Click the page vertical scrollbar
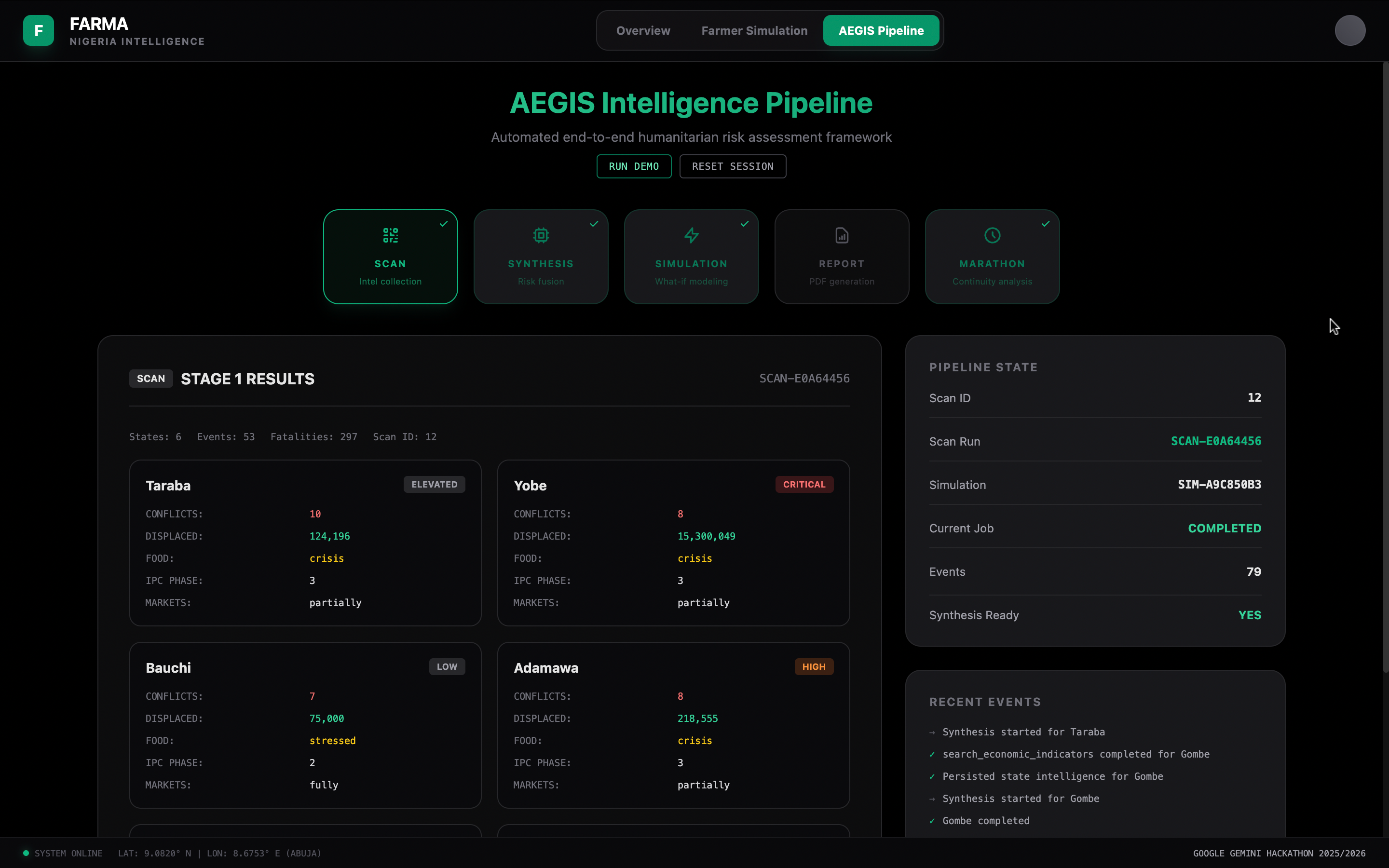This screenshot has width=1389, height=868. tap(1384, 367)
